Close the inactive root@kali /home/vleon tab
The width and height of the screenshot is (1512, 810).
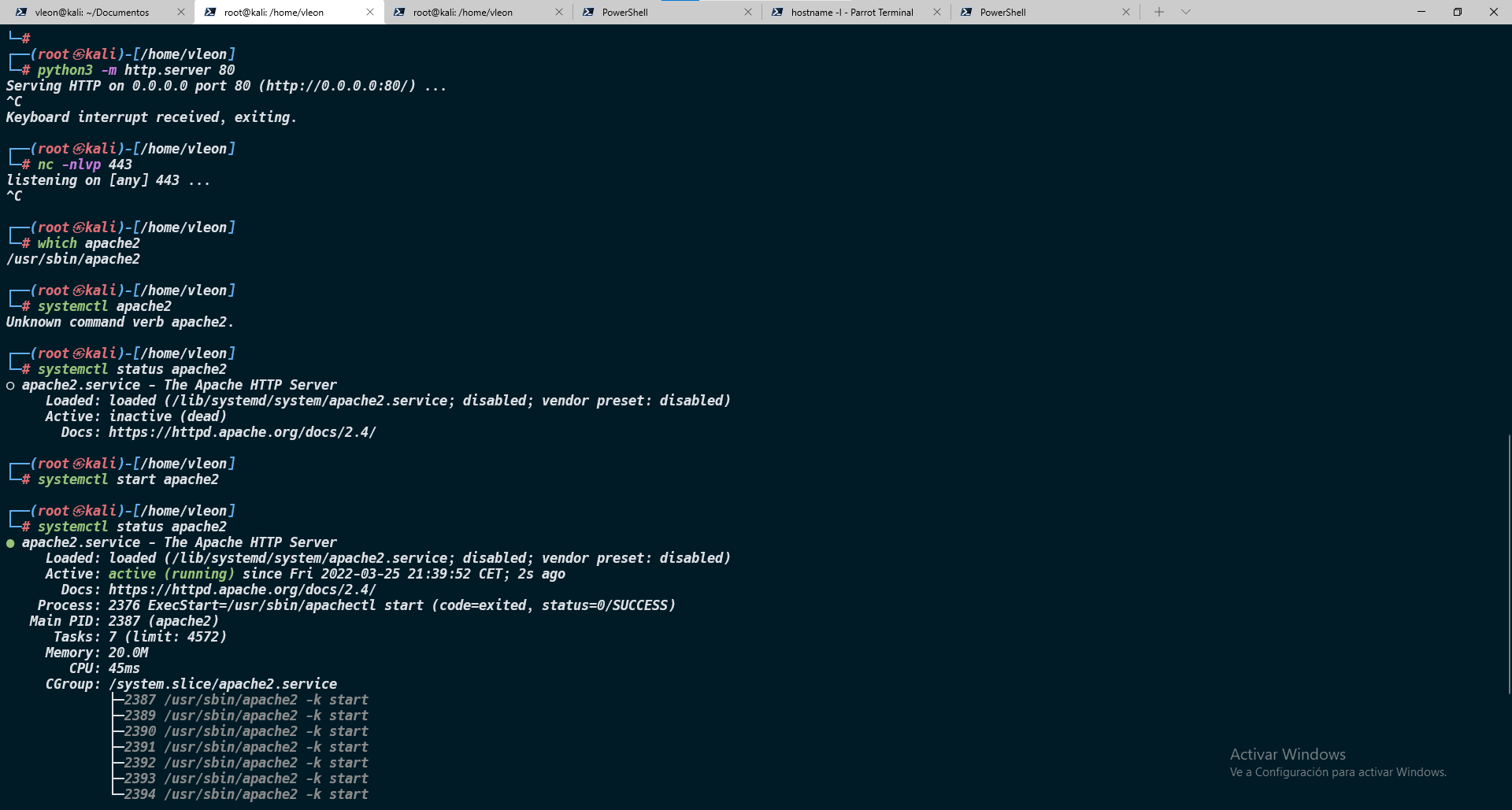559,13
